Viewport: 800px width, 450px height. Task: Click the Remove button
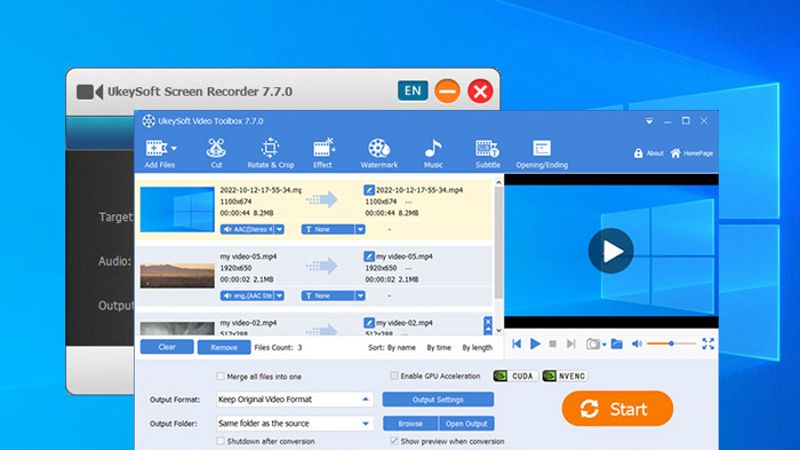[x=224, y=347]
